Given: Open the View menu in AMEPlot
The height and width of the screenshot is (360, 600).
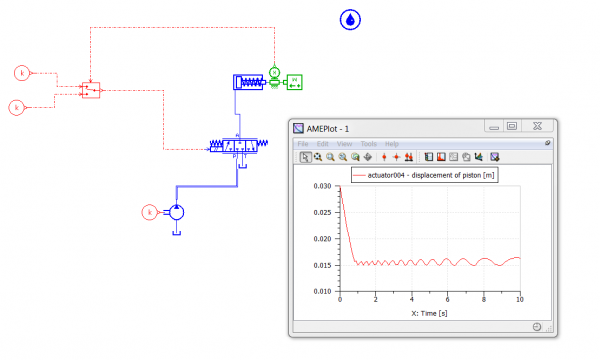Looking at the screenshot, I should (344, 144).
